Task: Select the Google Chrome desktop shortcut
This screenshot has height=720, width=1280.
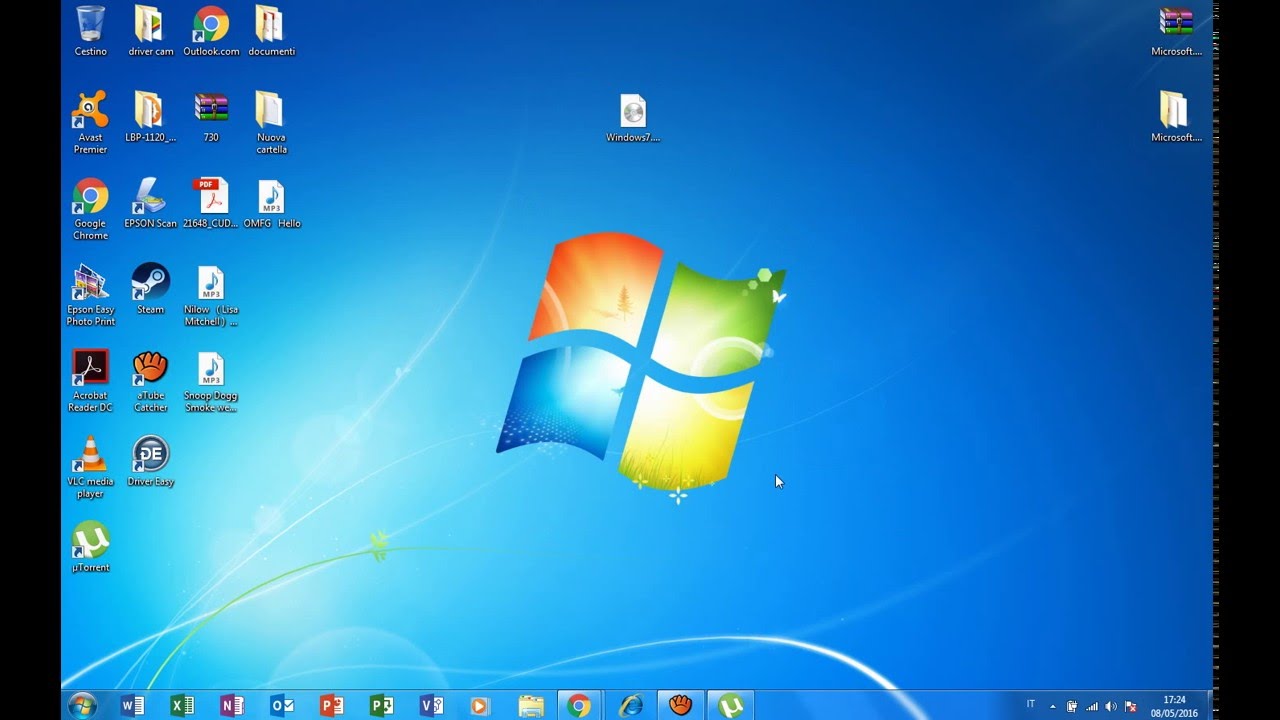Action: click(90, 208)
